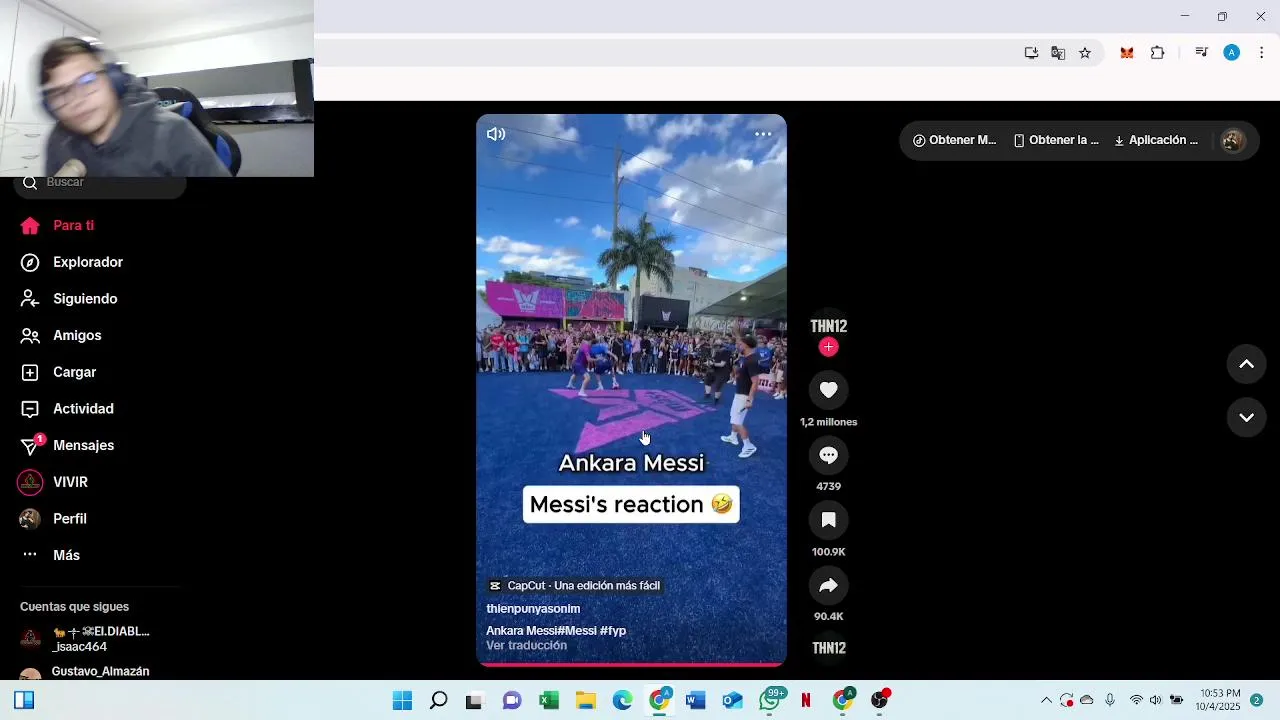
Task: Expand the Más options menu
Action: tap(50, 555)
